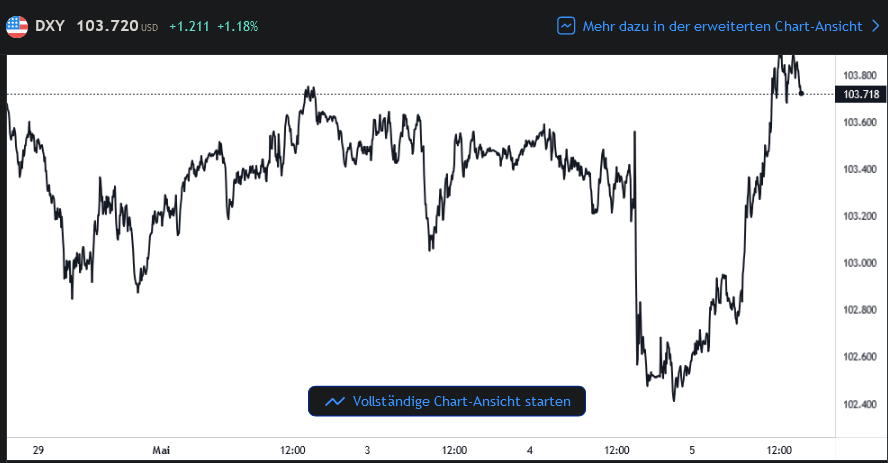Viewport: 888px width, 463px height.
Task: Click the 102.400 price axis label
Action: click(860, 404)
